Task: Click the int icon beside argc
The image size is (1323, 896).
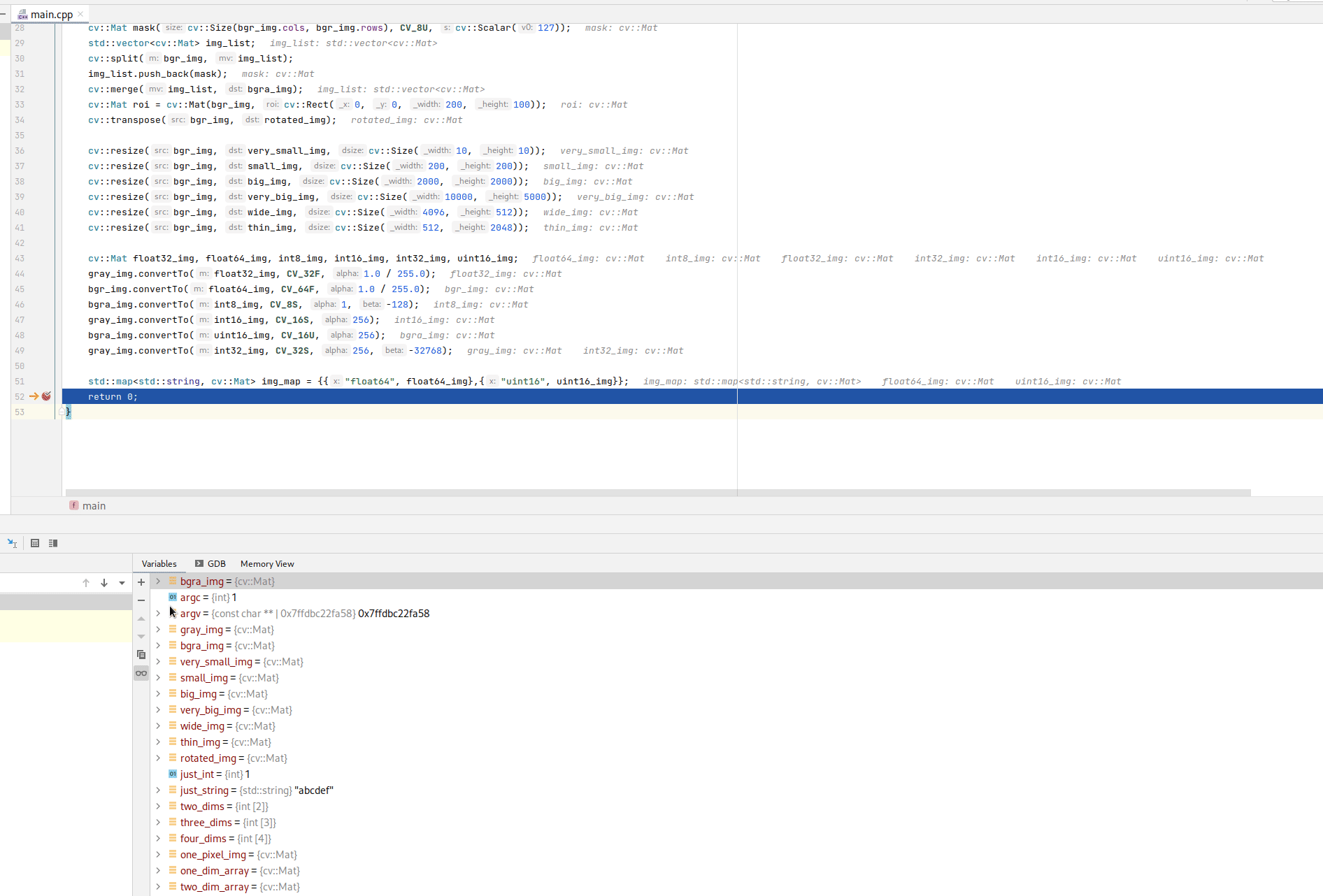Action: [173, 597]
